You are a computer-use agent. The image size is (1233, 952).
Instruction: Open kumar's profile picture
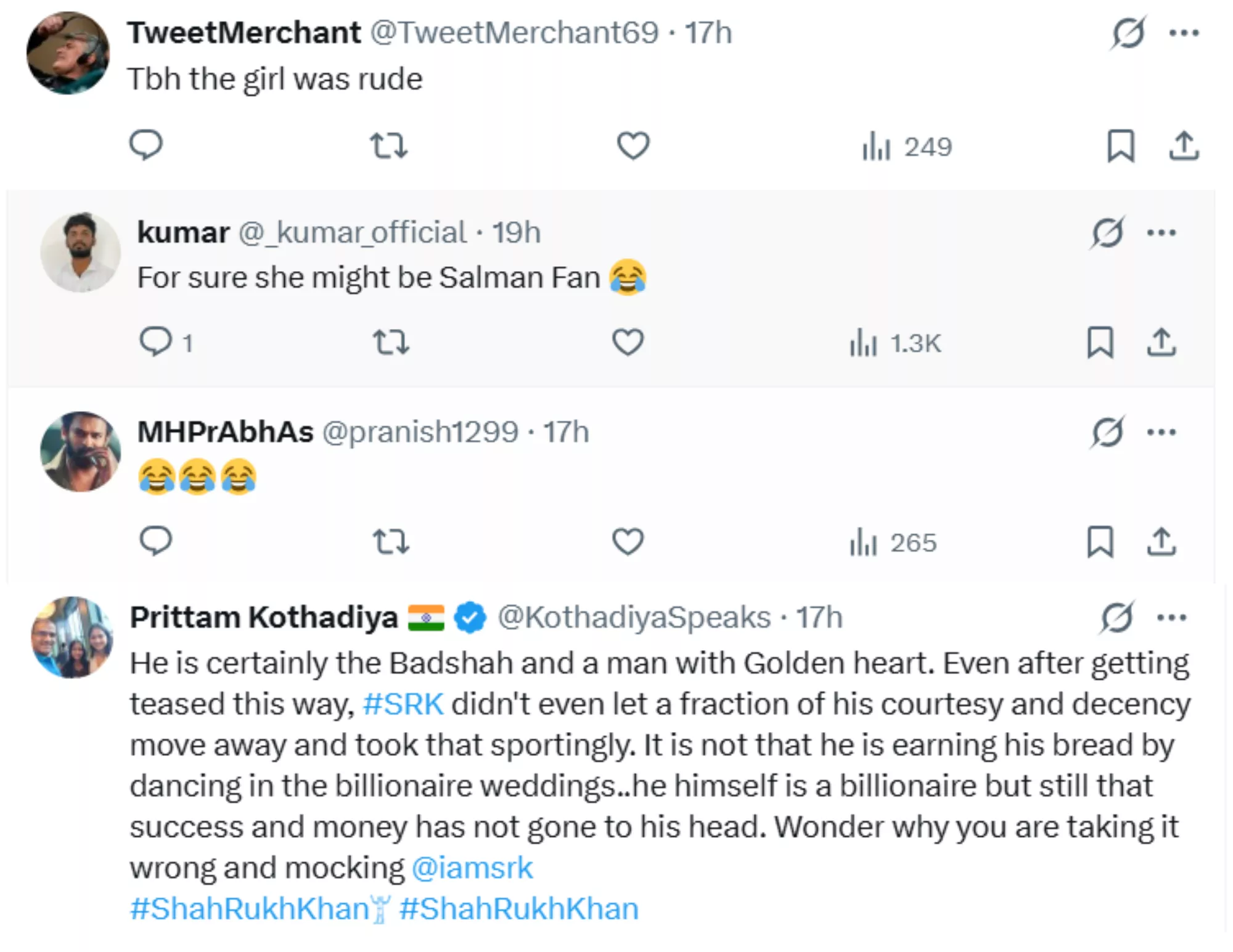(x=80, y=252)
